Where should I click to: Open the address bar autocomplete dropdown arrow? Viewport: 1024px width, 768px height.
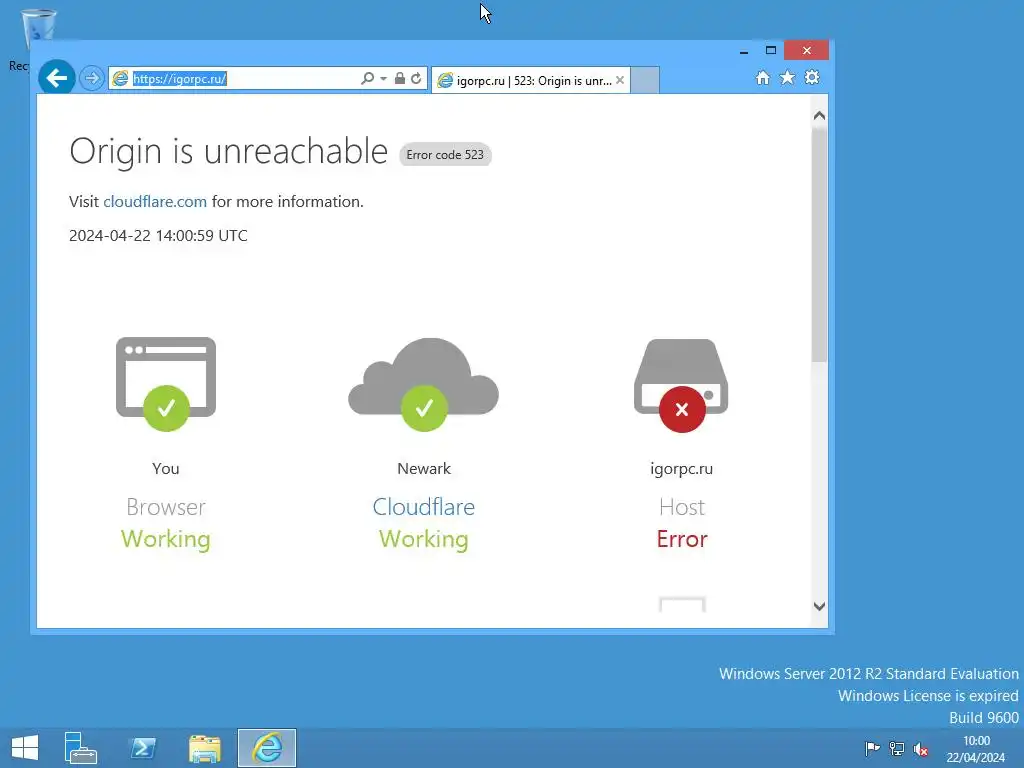[x=383, y=78]
